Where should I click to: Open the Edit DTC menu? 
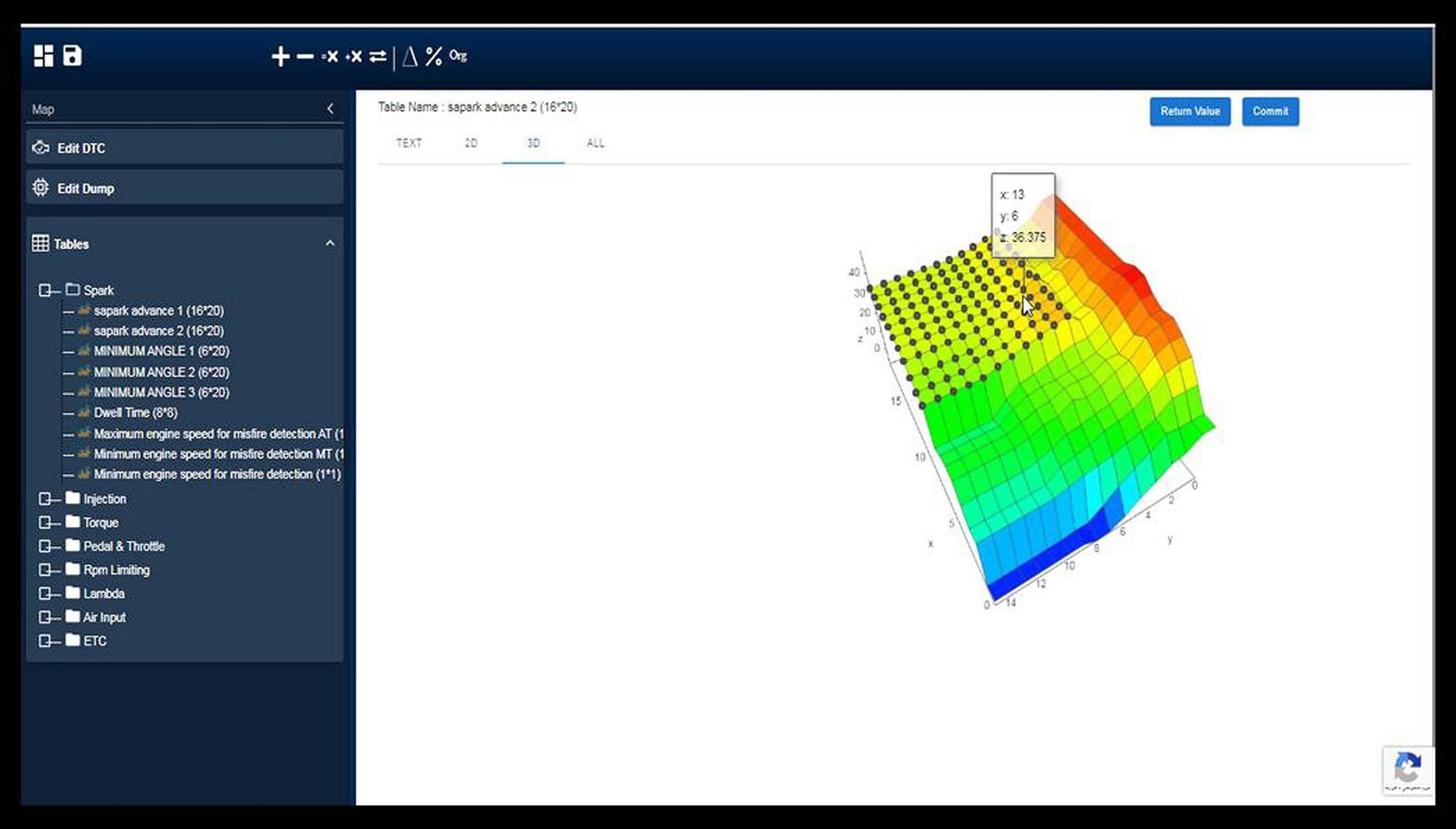coord(184,147)
